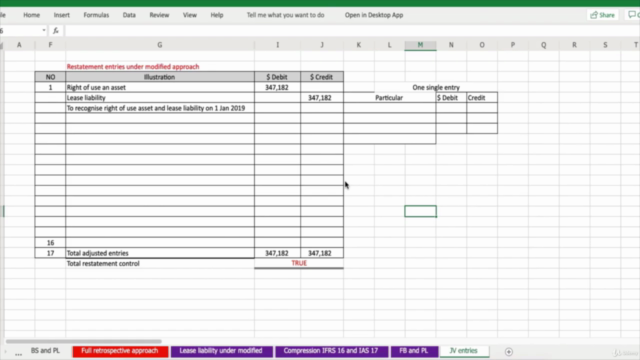
Task: Select the entry number 1 cell
Action: pos(50,87)
